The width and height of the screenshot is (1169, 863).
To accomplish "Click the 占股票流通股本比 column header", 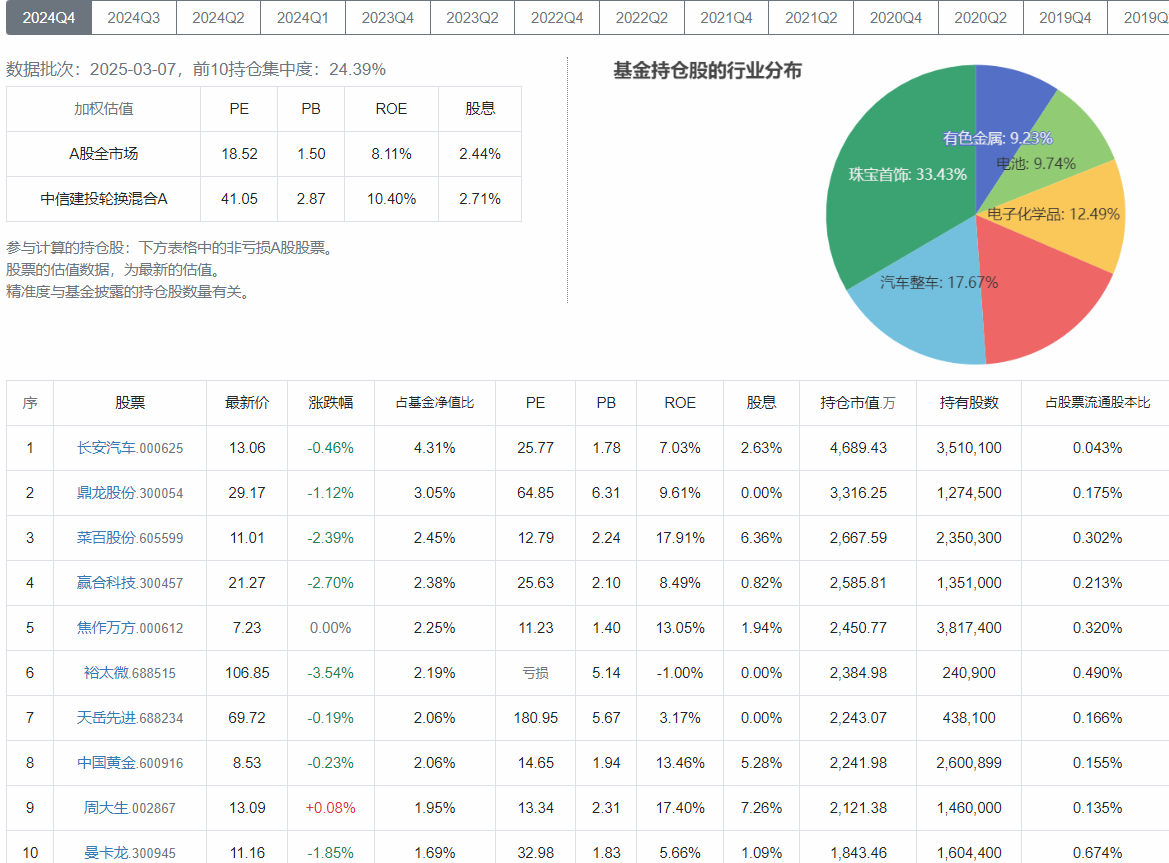I will pyautogui.click(x=1097, y=402).
